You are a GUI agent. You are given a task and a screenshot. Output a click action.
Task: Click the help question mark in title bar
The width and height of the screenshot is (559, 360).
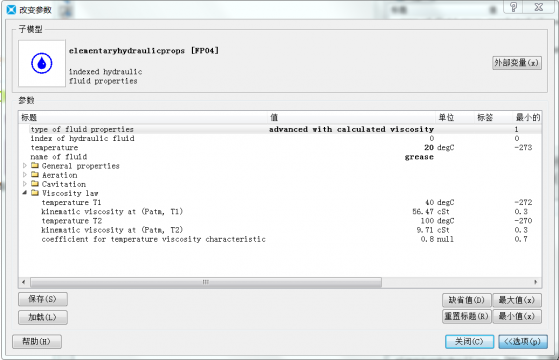point(513,7)
